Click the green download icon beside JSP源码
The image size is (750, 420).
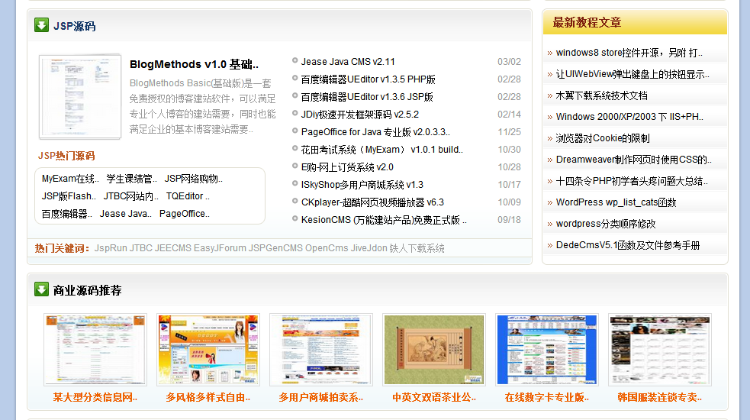(42, 25)
